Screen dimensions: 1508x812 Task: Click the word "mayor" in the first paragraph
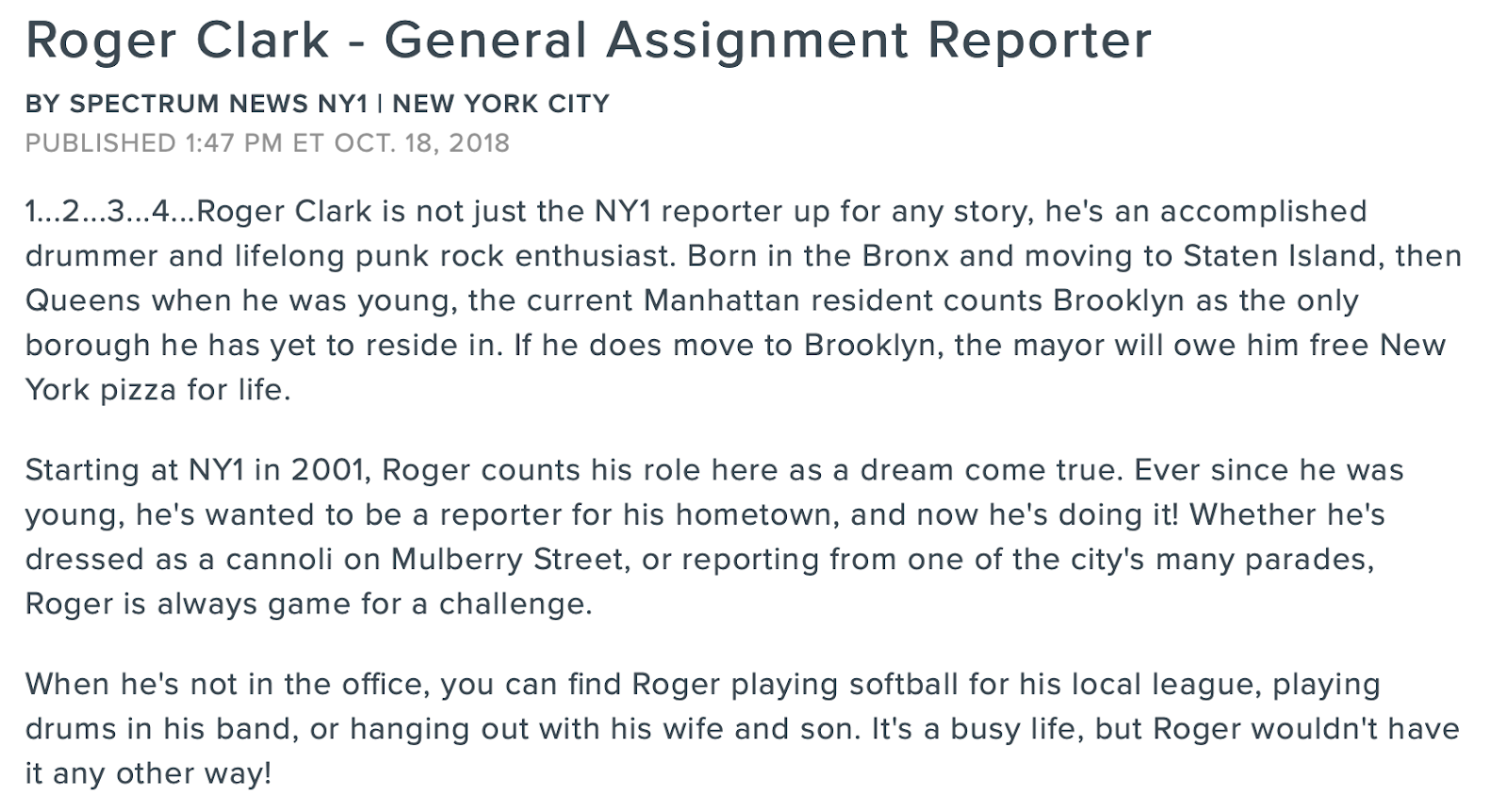pyautogui.click(x=1059, y=345)
